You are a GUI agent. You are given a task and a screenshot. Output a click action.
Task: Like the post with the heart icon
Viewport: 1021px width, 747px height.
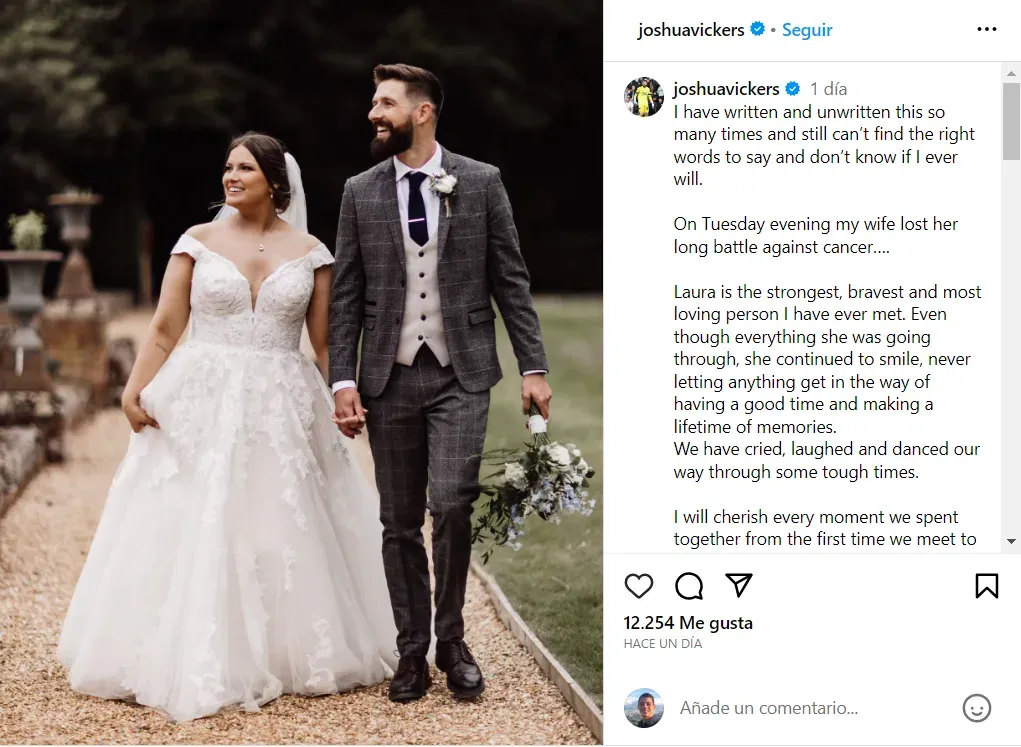point(638,585)
